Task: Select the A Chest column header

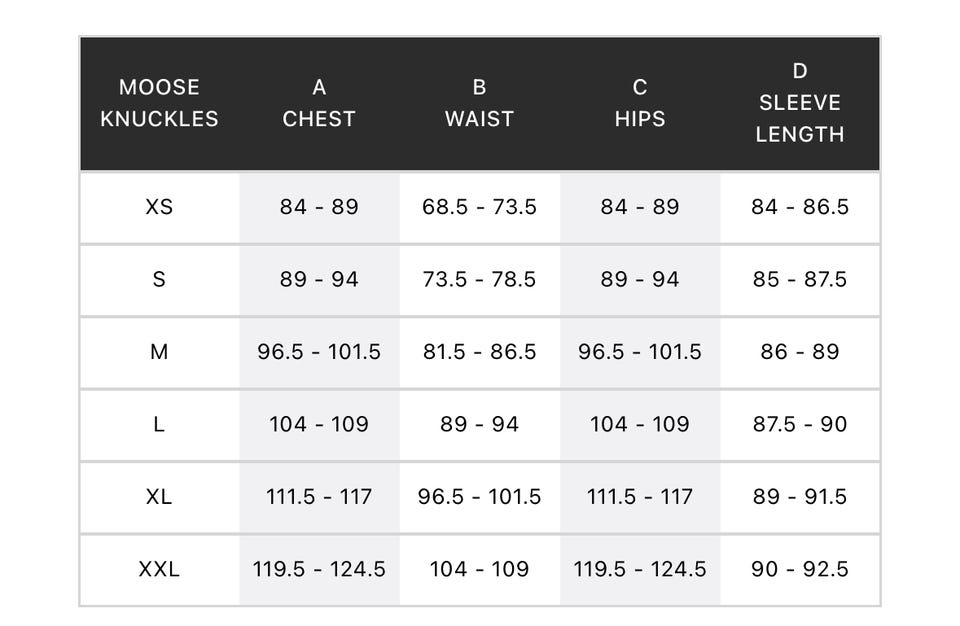Action: point(319,103)
